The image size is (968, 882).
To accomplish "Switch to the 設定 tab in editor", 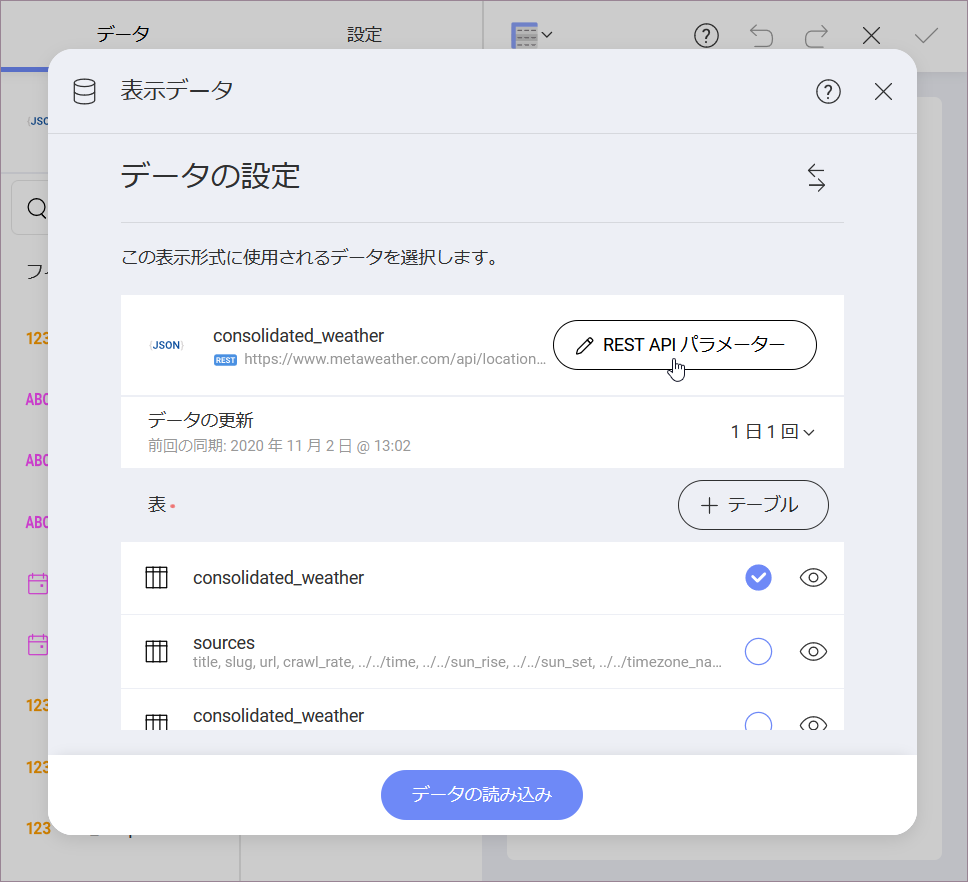I will click(x=364, y=34).
